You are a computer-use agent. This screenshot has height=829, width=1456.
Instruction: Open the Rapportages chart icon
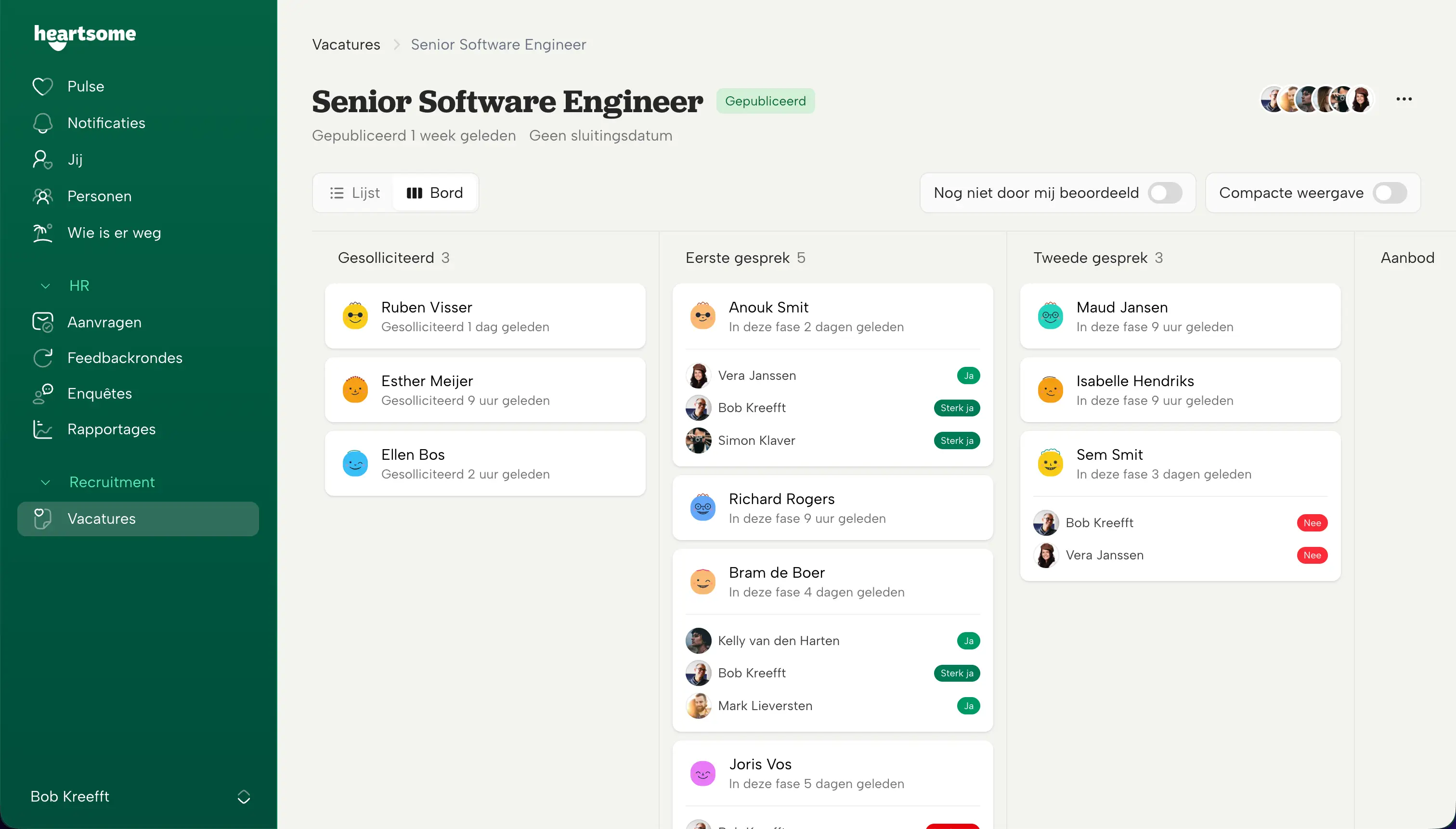43,429
